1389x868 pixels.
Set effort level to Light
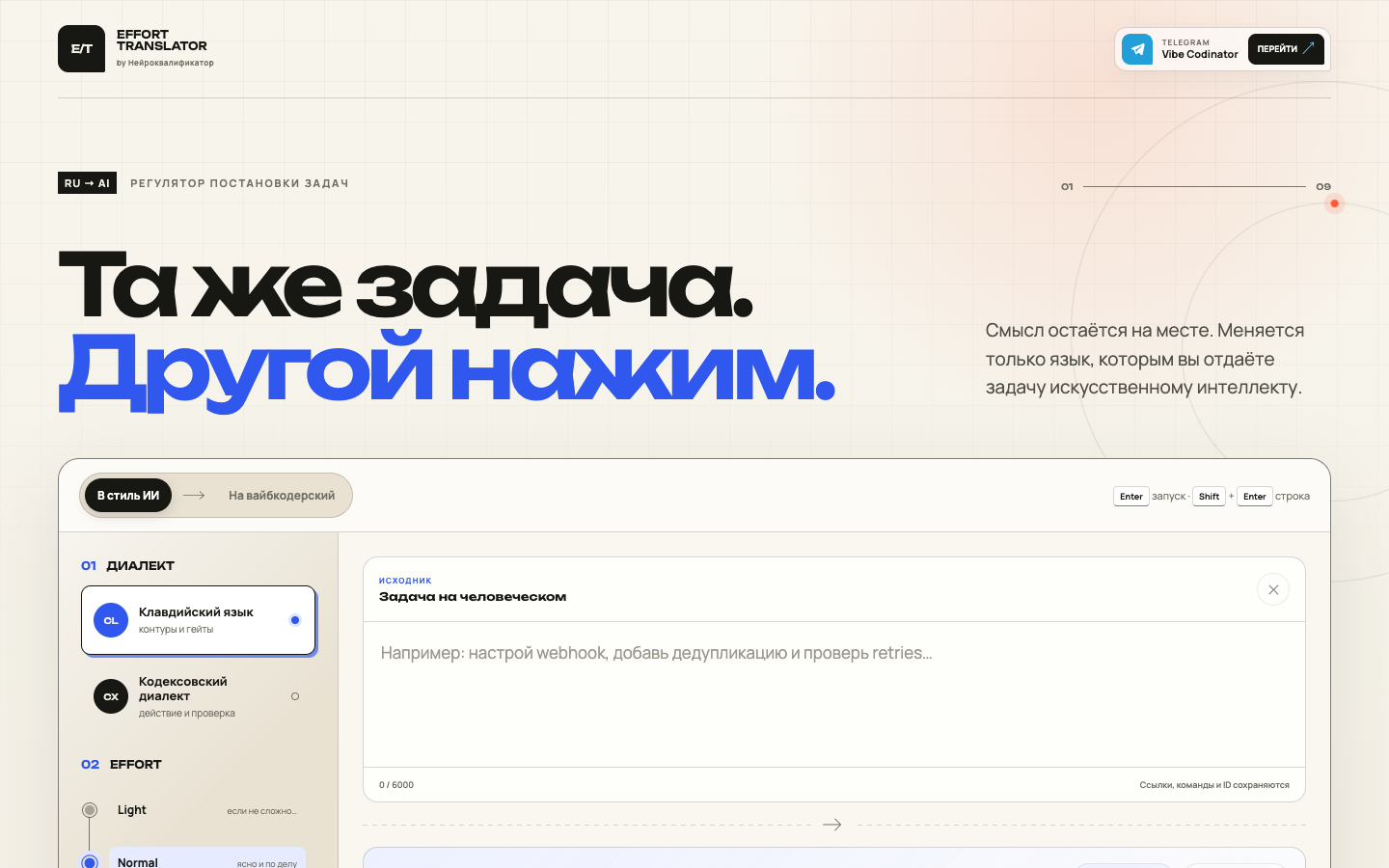(x=206, y=810)
